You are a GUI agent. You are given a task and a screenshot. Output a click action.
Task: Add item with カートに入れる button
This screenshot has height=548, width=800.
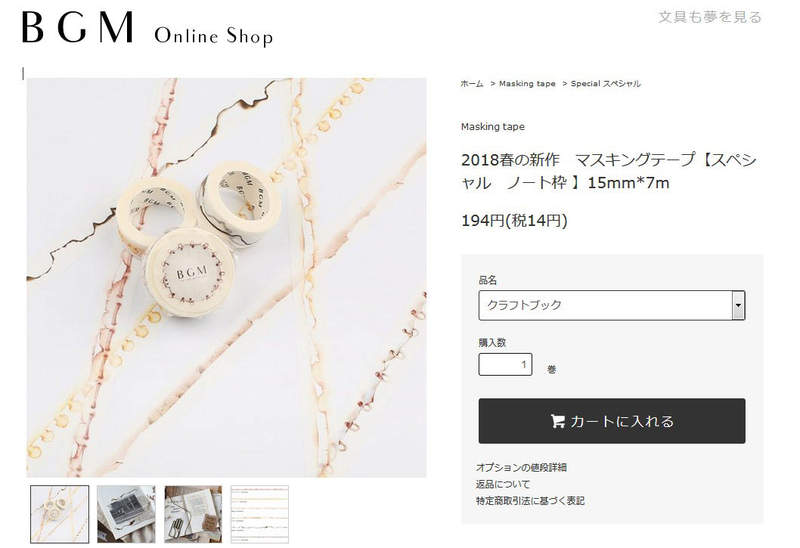[612, 421]
